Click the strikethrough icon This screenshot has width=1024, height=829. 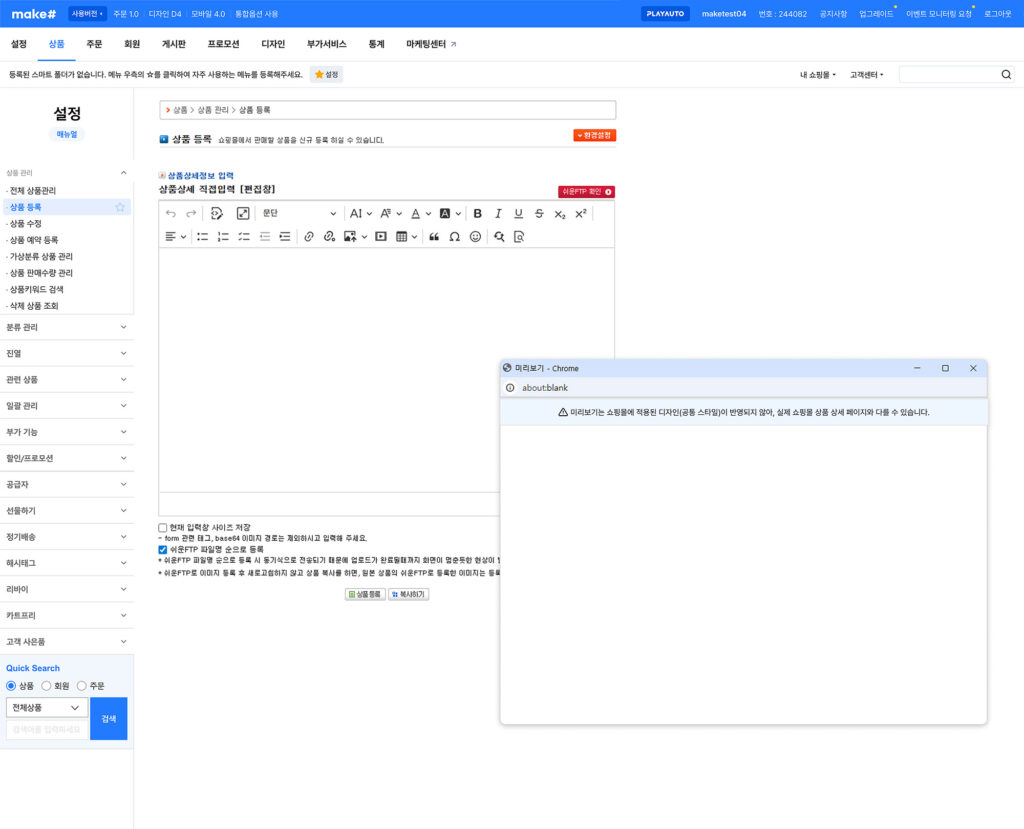539,213
